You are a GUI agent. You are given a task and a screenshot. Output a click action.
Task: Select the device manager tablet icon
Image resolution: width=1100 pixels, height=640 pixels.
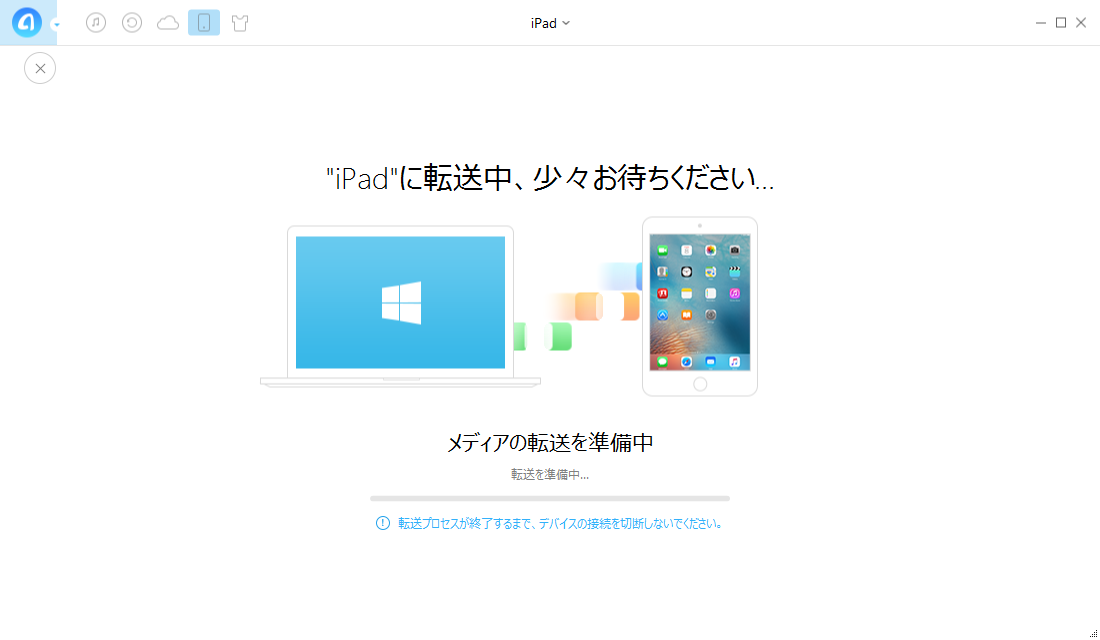tap(204, 22)
